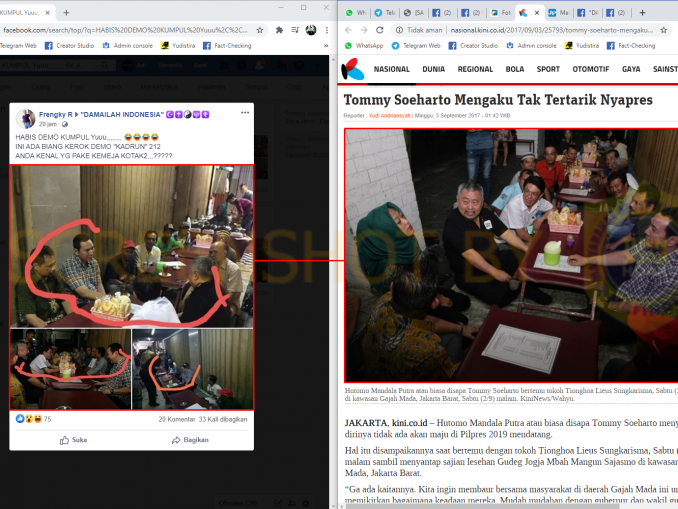Open the NASIONAL menu section
The image size is (678, 509).
tap(391, 69)
